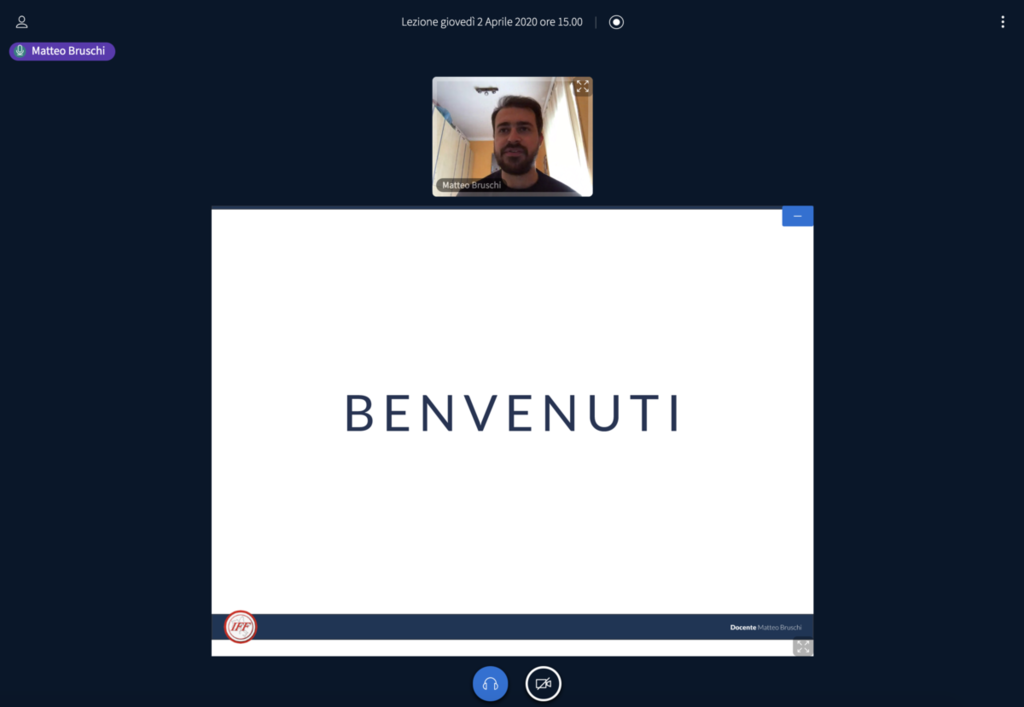This screenshot has width=1024, height=707.
Task: Open the users list panel icon
Action: (22, 22)
